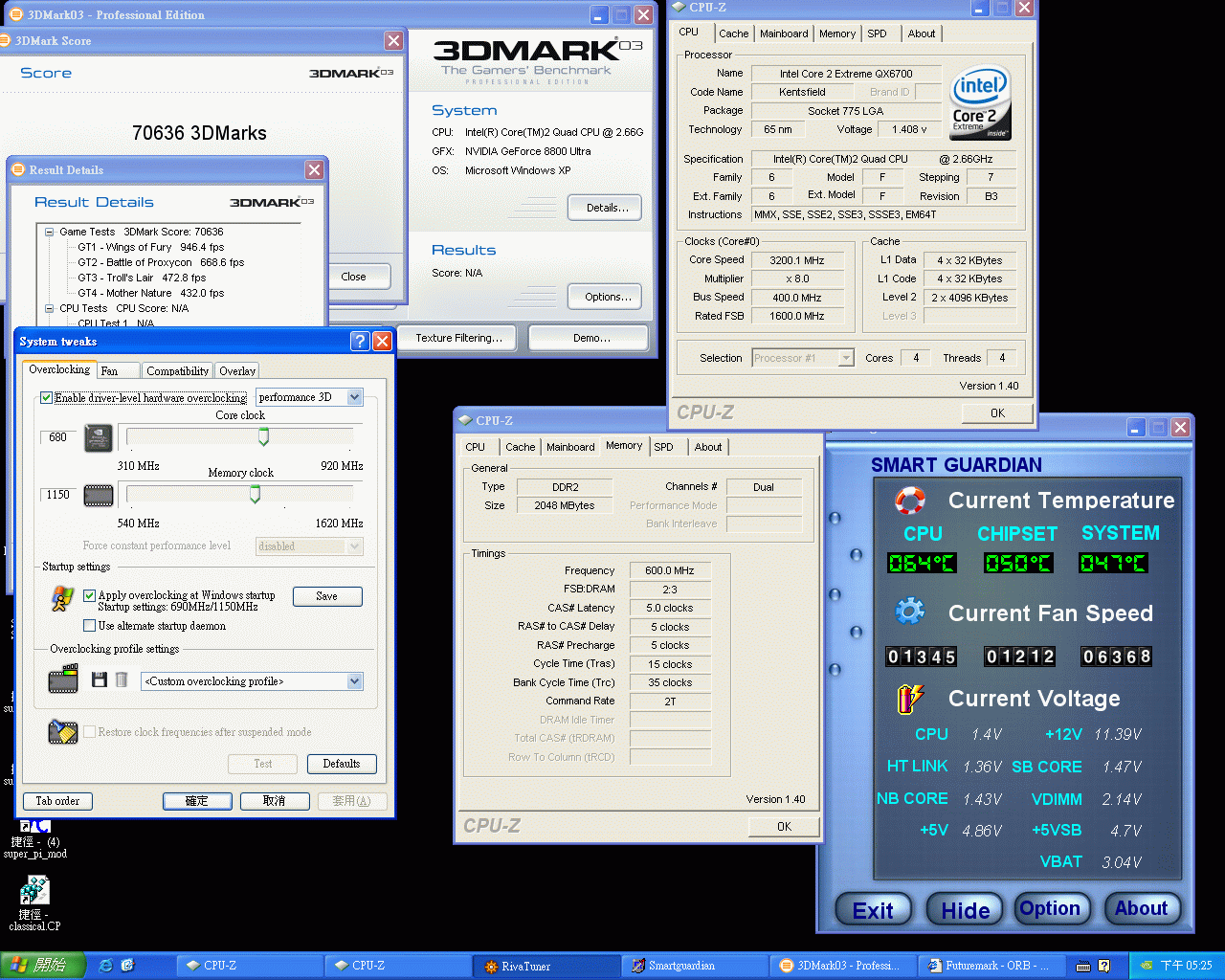The image size is (1225, 980).
Task: Open Memory tab in upper CPU-Z window
Action: tap(837, 33)
